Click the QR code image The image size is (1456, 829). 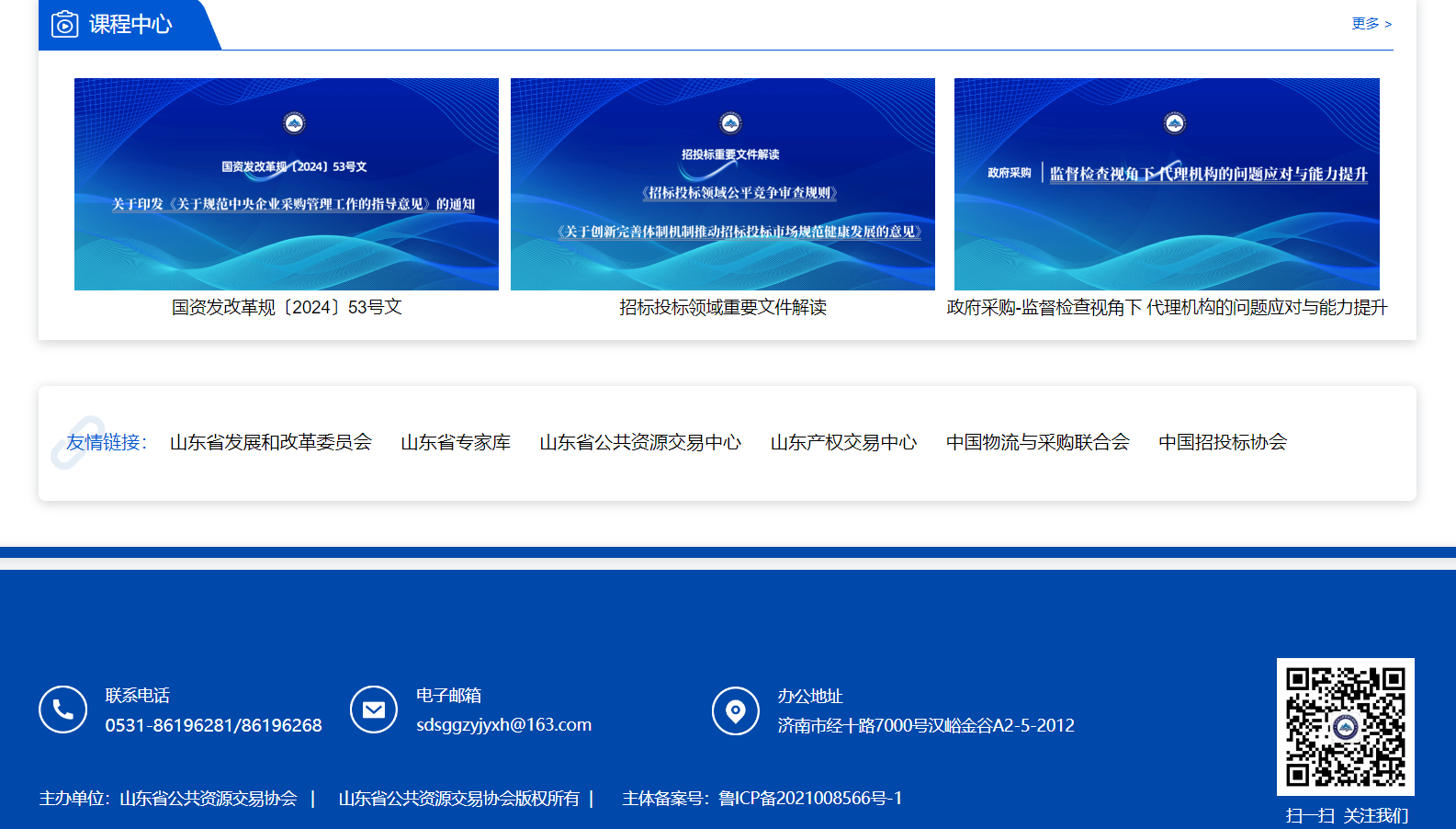click(x=1345, y=726)
